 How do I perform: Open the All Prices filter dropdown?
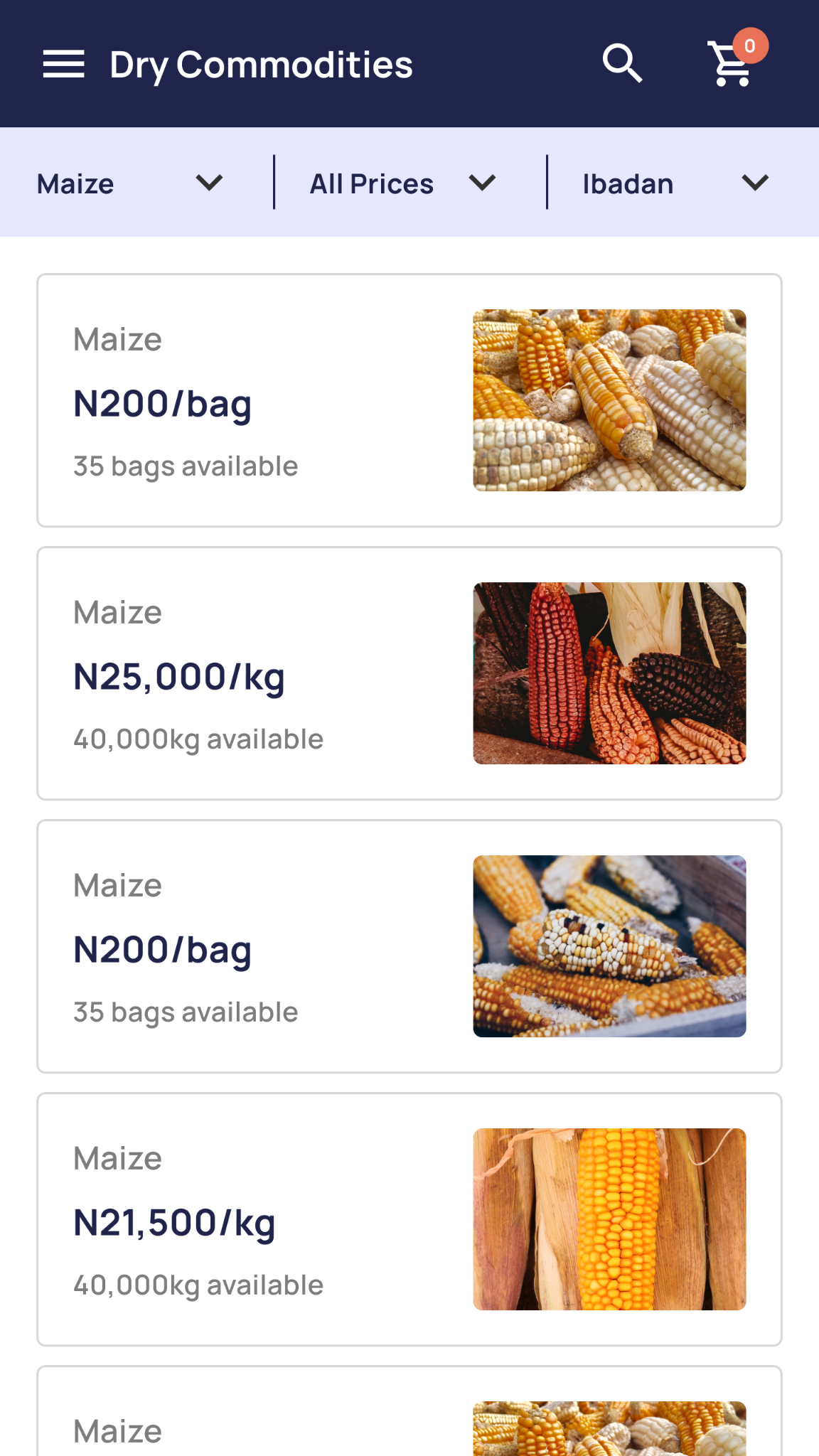coord(402,183)
